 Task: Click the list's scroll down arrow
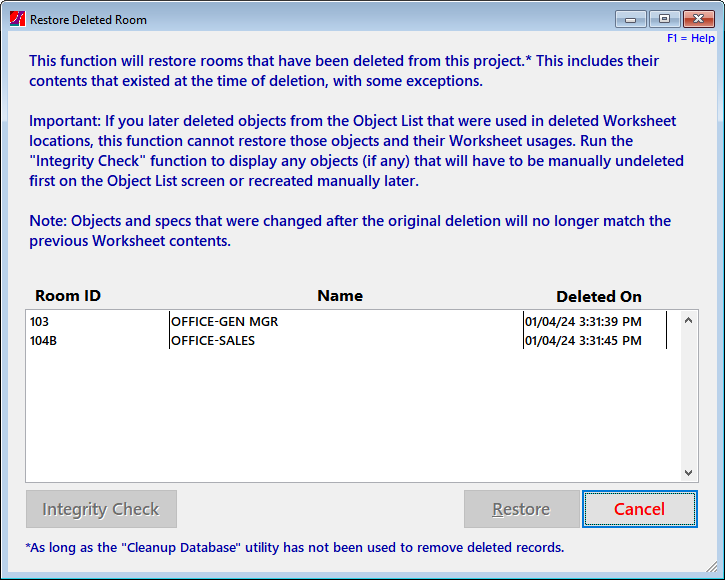(688, 473)
